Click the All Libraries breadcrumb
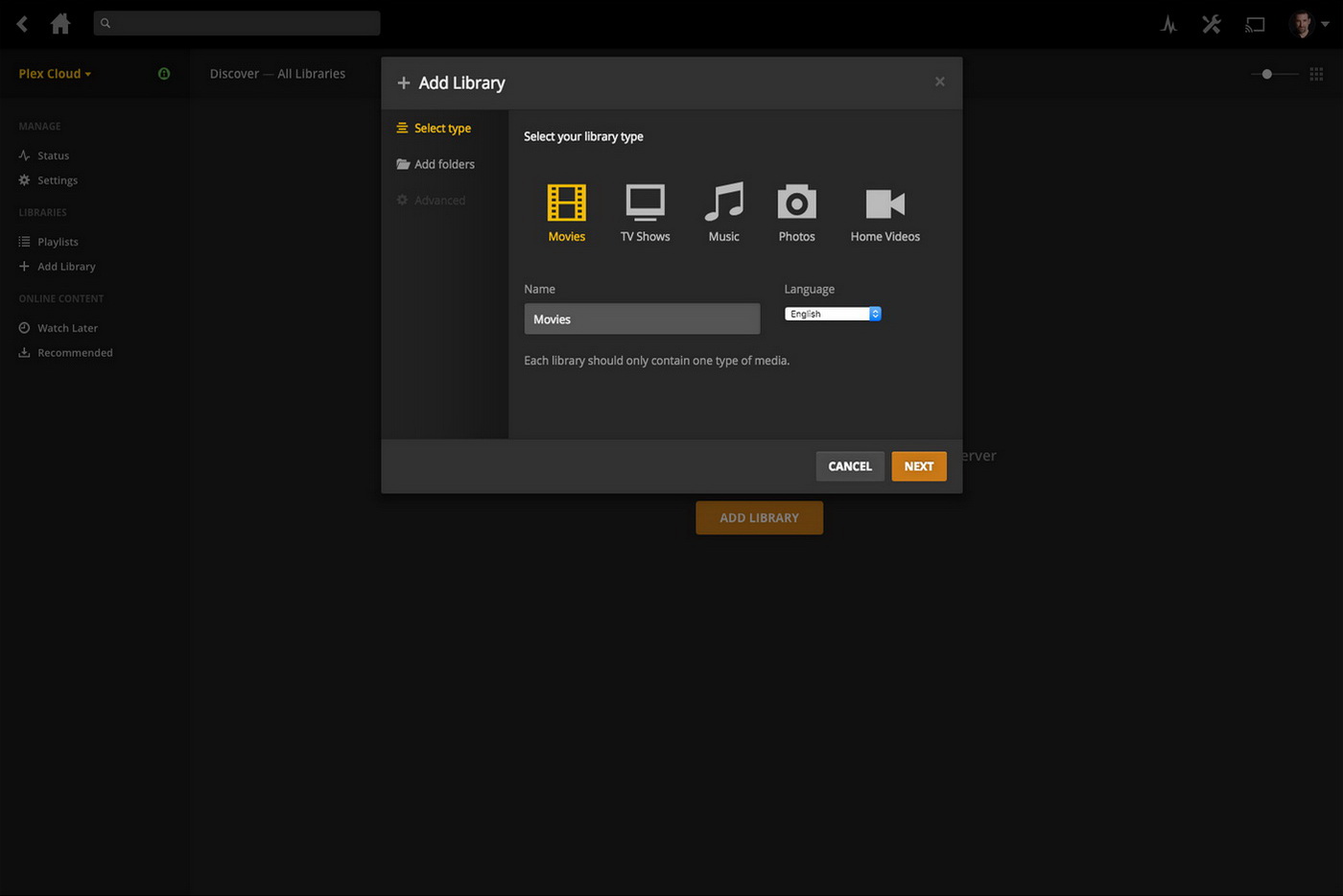The image size is (1343, 896). tap(311, 74)
